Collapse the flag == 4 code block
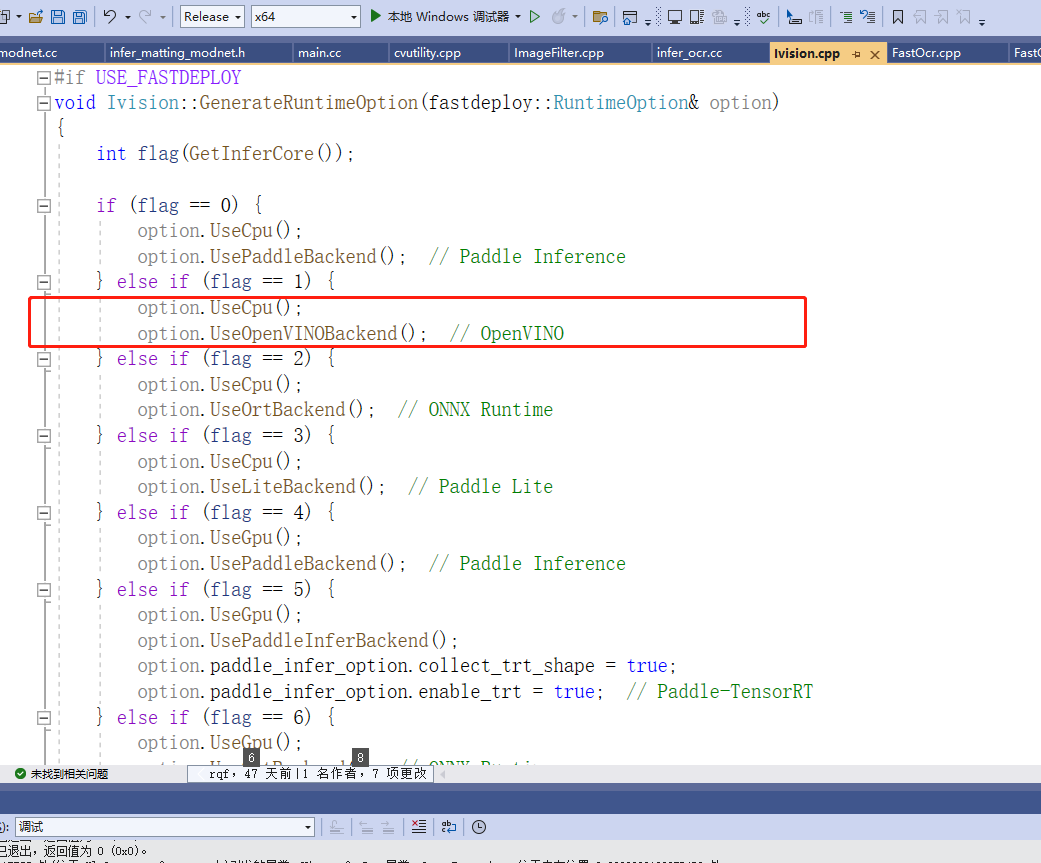The image size is (1041, 863). click(x=43, y=512)
